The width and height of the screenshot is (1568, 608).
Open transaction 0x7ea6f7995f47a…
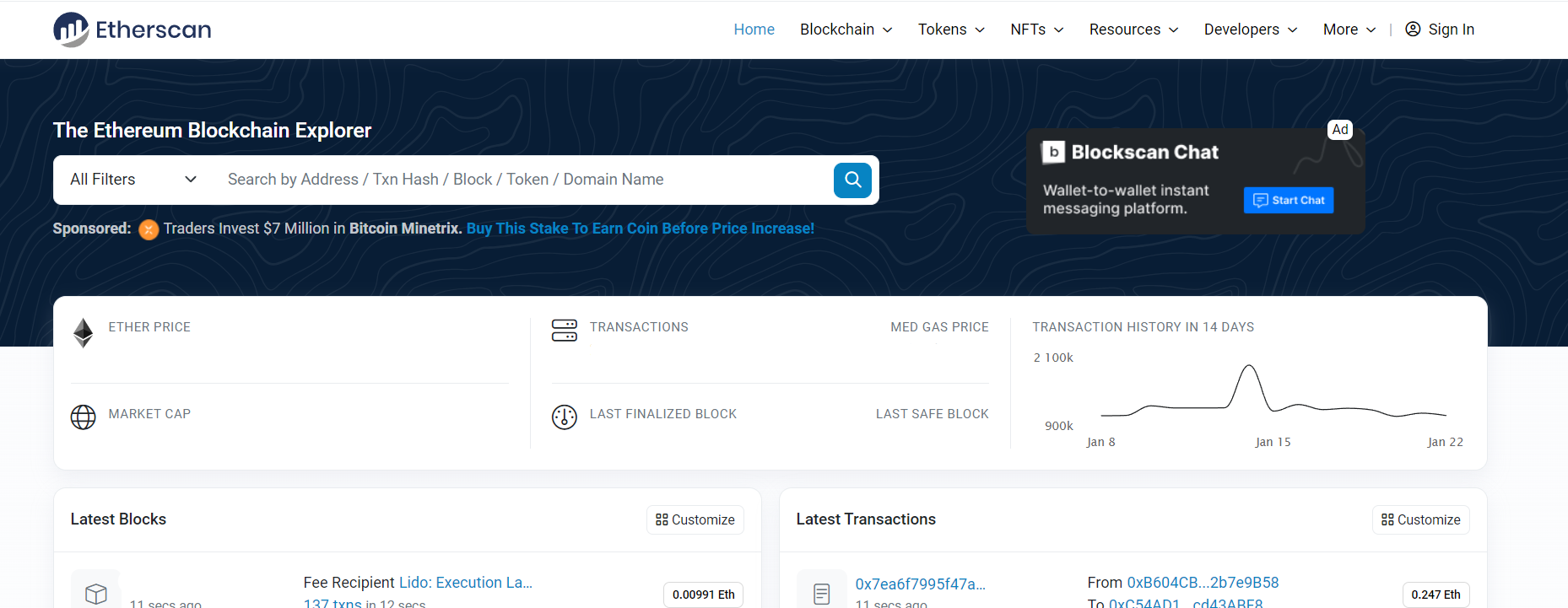921,584
